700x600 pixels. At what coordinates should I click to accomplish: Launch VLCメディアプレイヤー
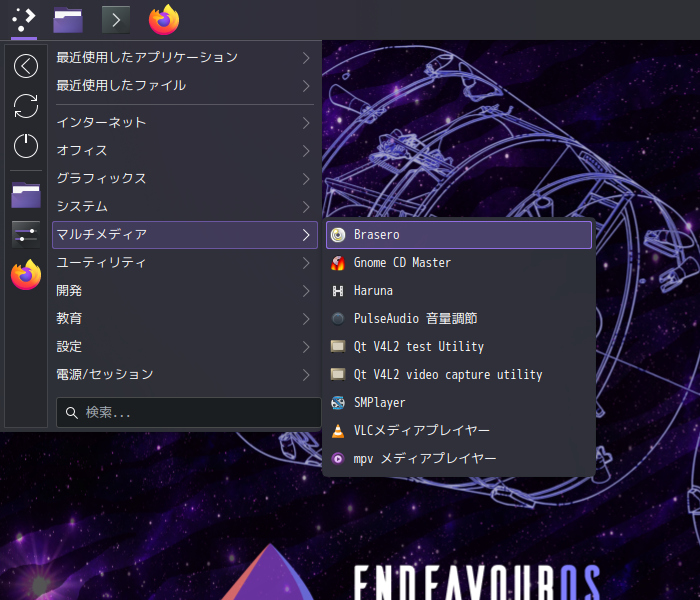point(459,431)
